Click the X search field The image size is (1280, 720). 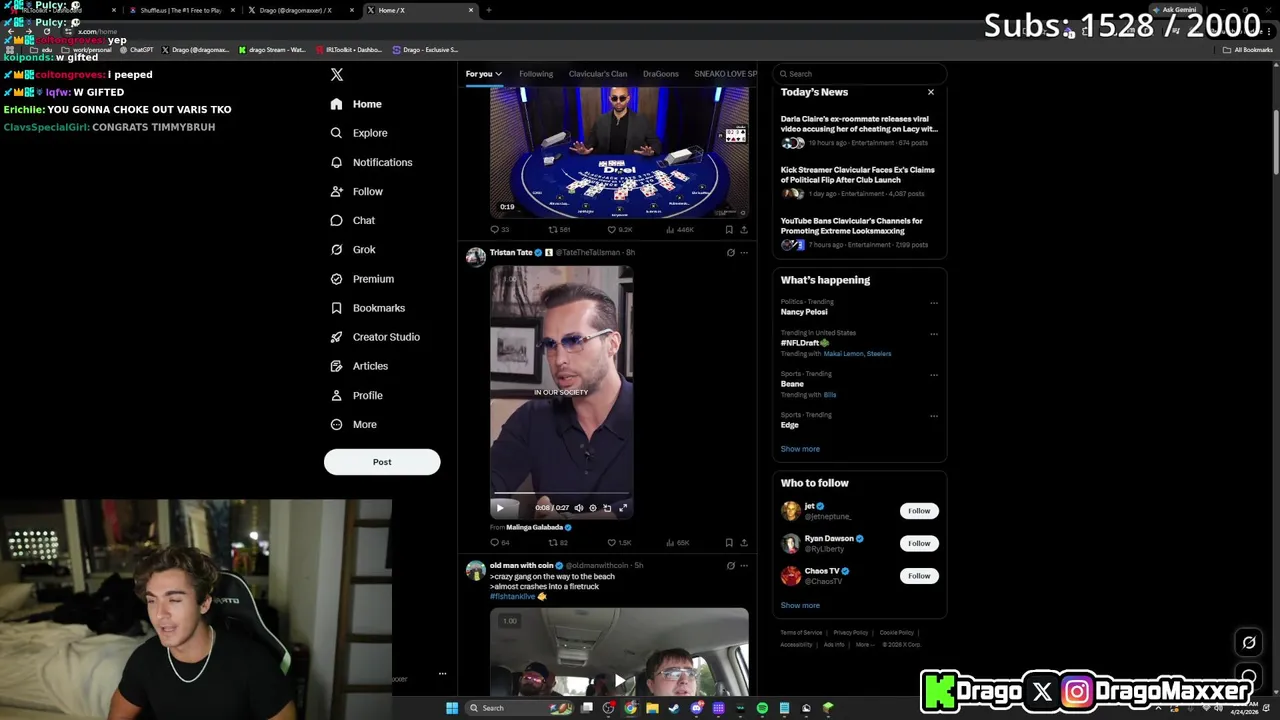point(860,74)
